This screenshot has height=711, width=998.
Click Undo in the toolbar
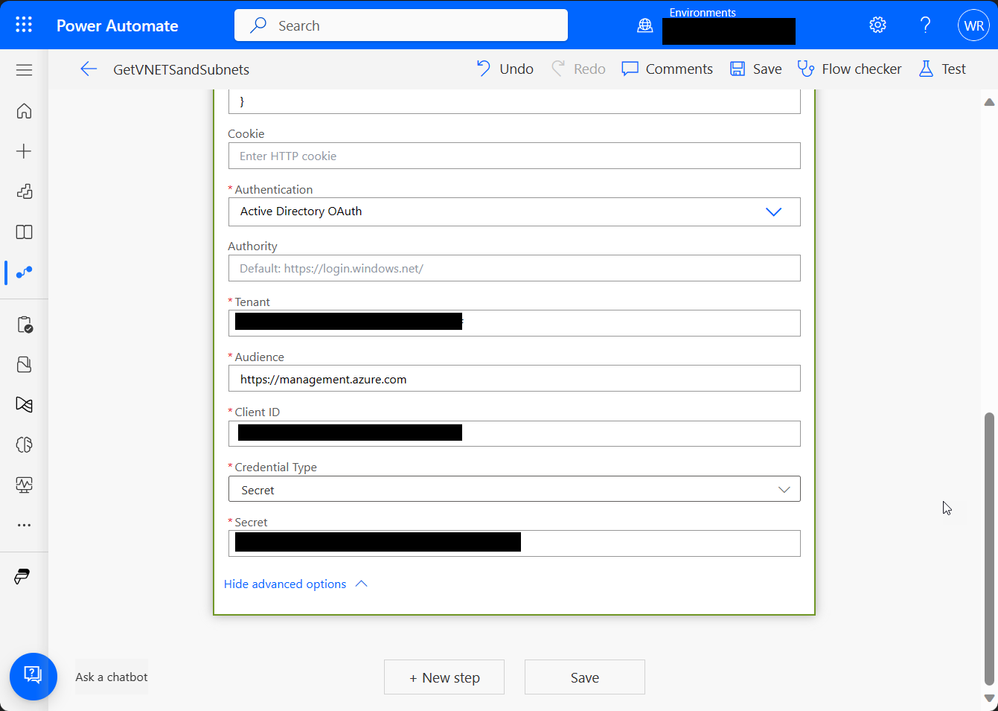[x=505, y=69]
